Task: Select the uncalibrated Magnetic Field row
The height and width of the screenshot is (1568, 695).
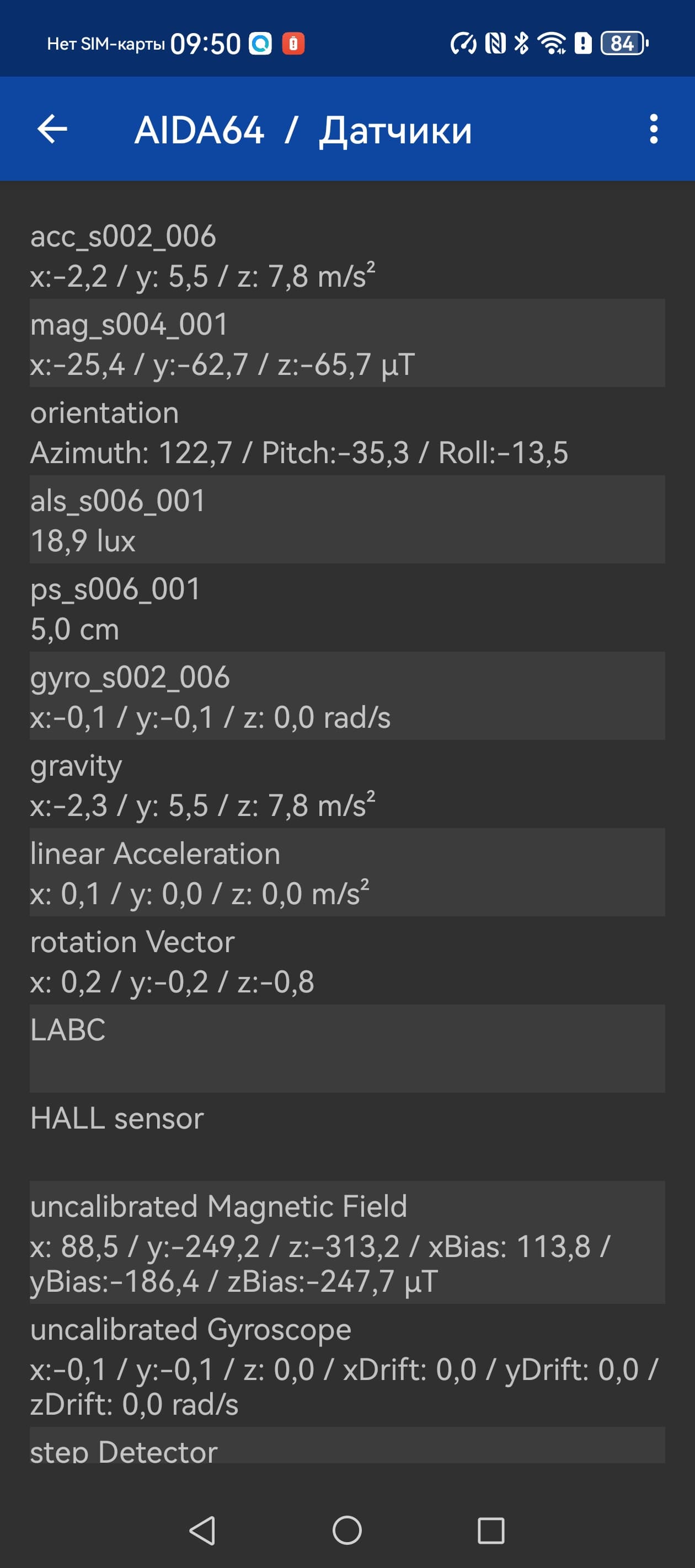Action: click(347, 1242)
